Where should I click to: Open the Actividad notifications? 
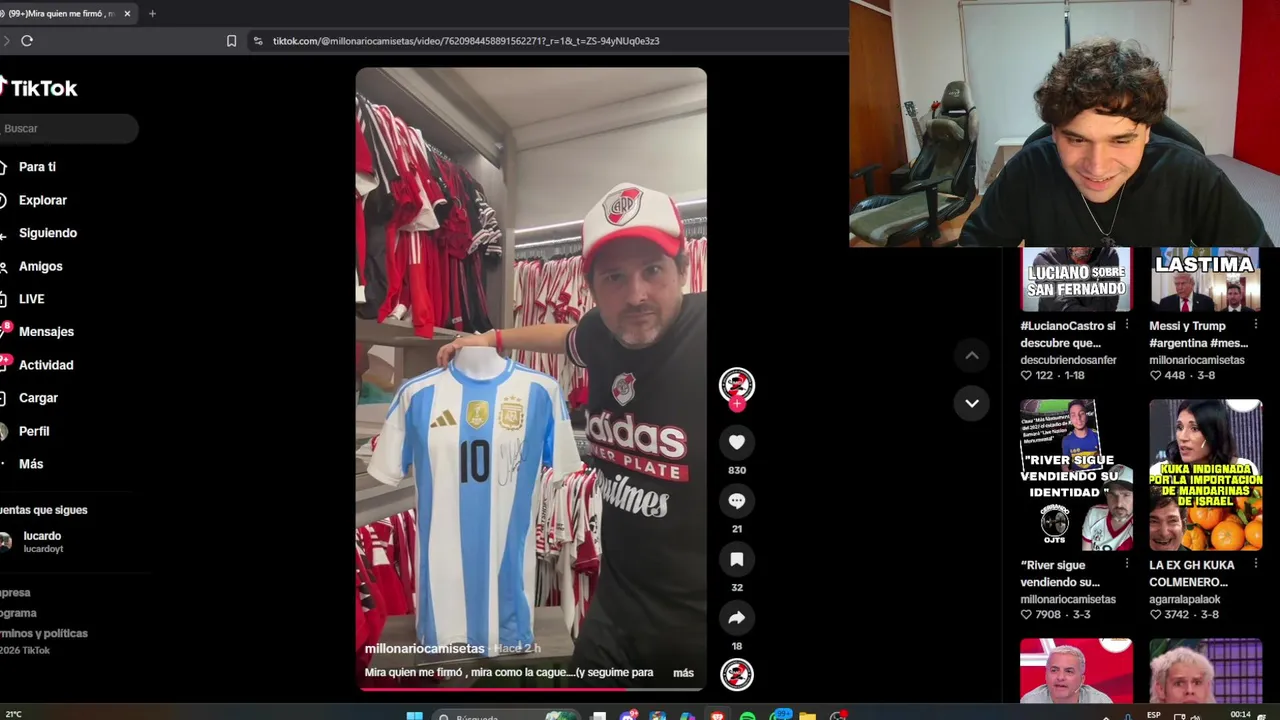click(x=45, y=365)
